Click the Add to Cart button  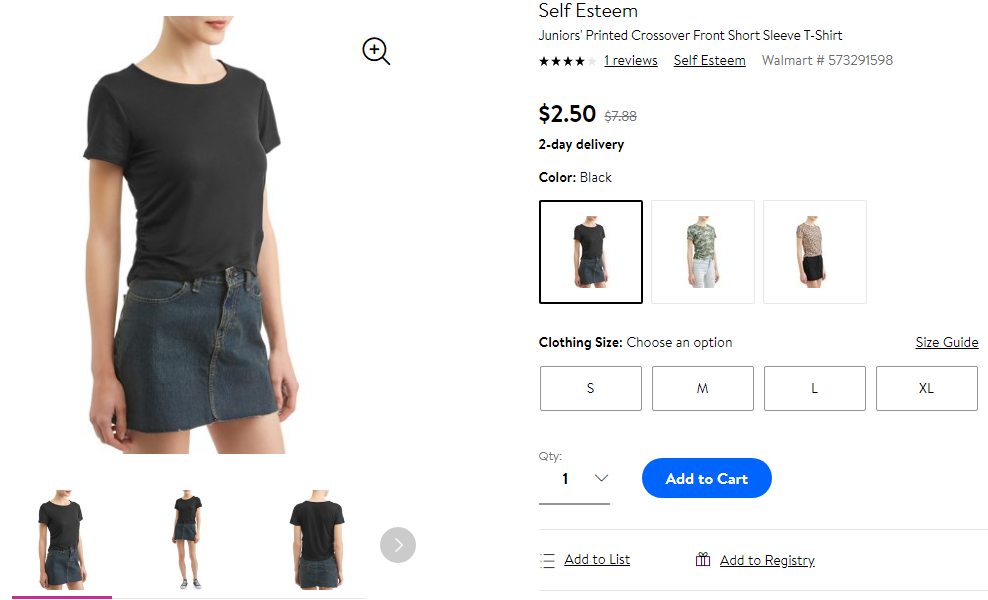tap(706, 478)
